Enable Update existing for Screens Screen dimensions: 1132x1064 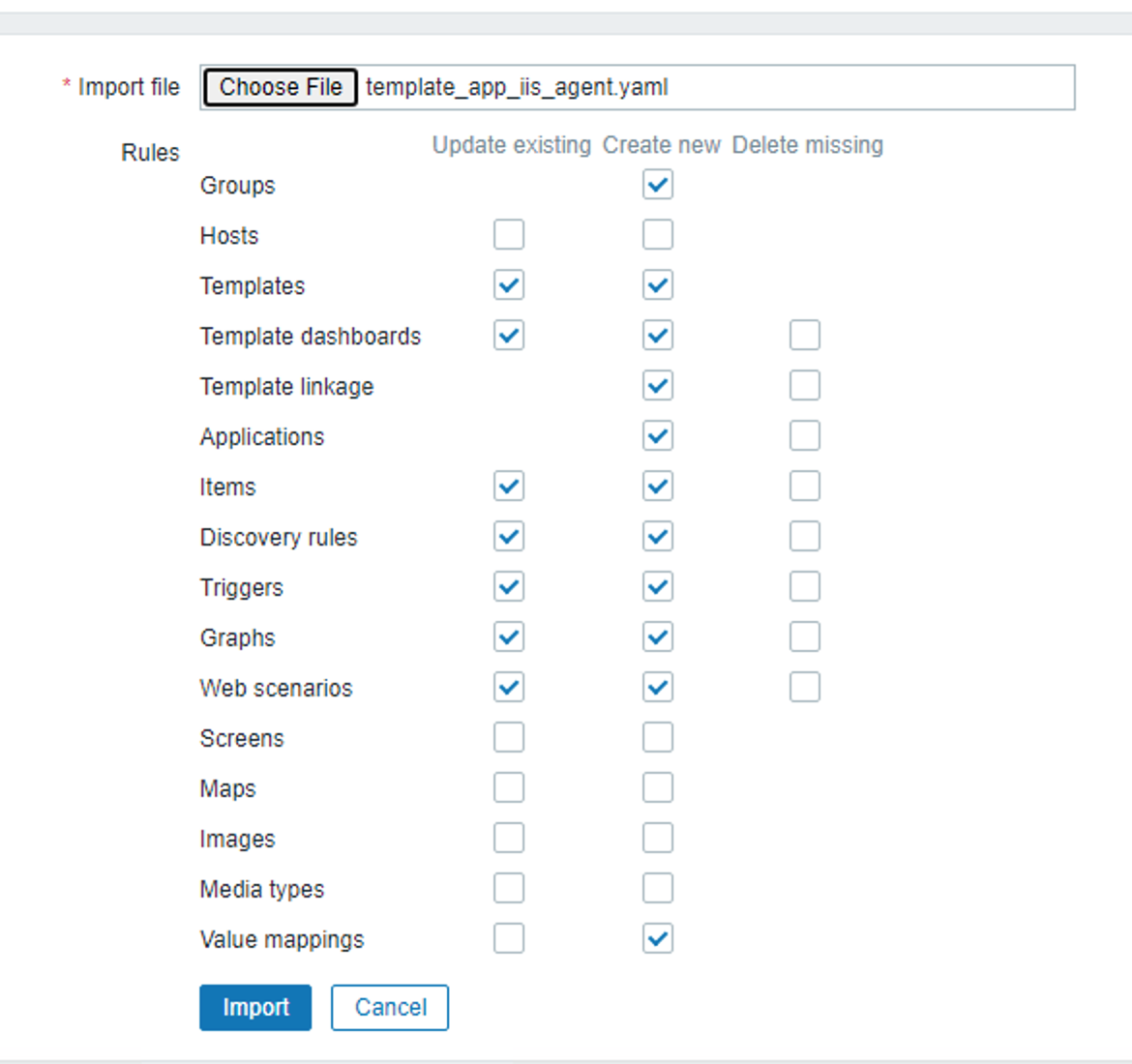[509, 738]
